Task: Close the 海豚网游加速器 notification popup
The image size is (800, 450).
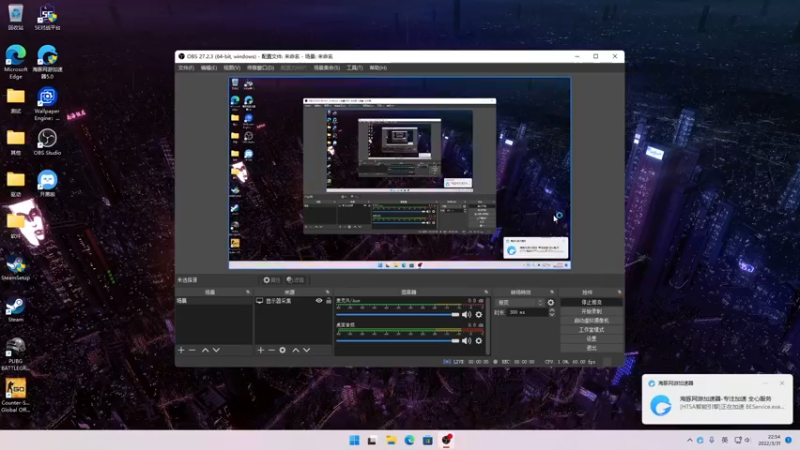Action: (782, 383)
